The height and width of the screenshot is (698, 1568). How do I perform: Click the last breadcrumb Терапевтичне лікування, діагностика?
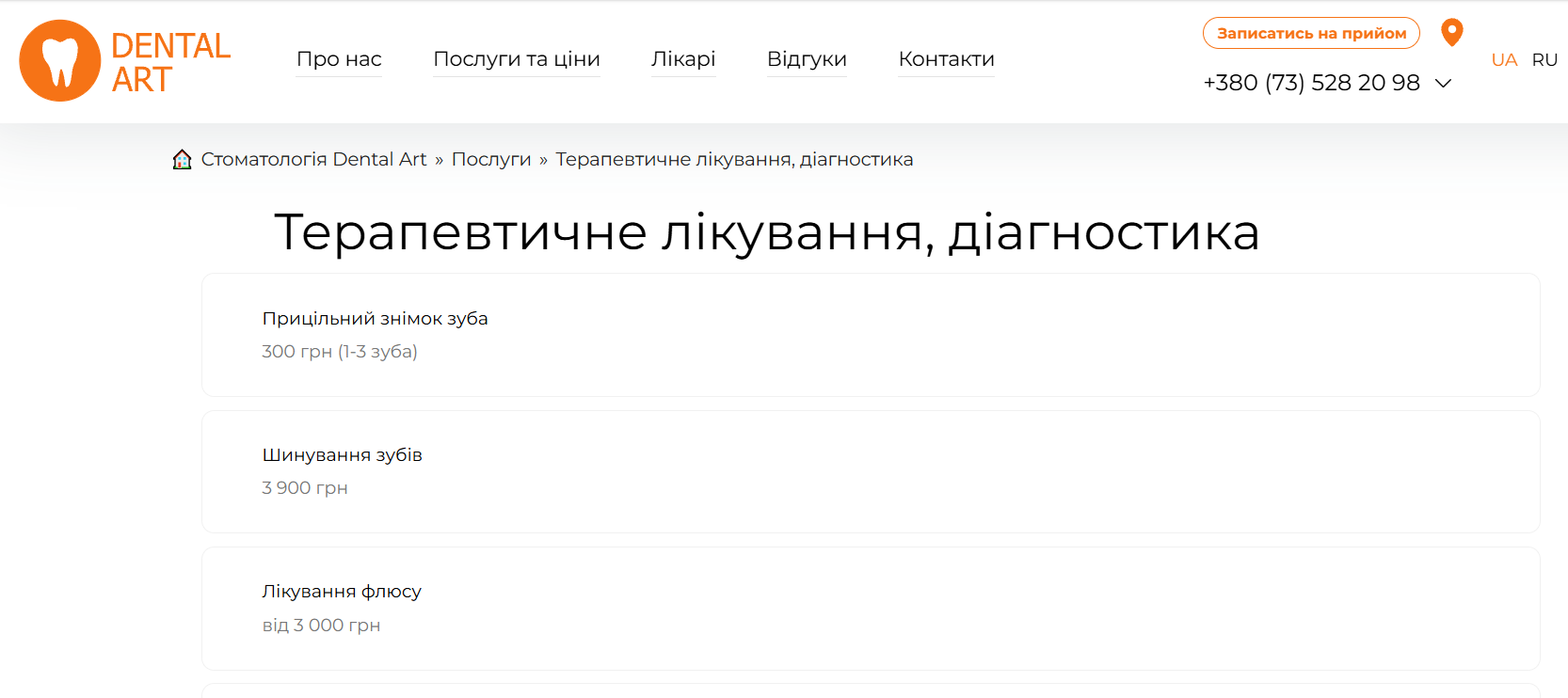(x=734, y=160)
